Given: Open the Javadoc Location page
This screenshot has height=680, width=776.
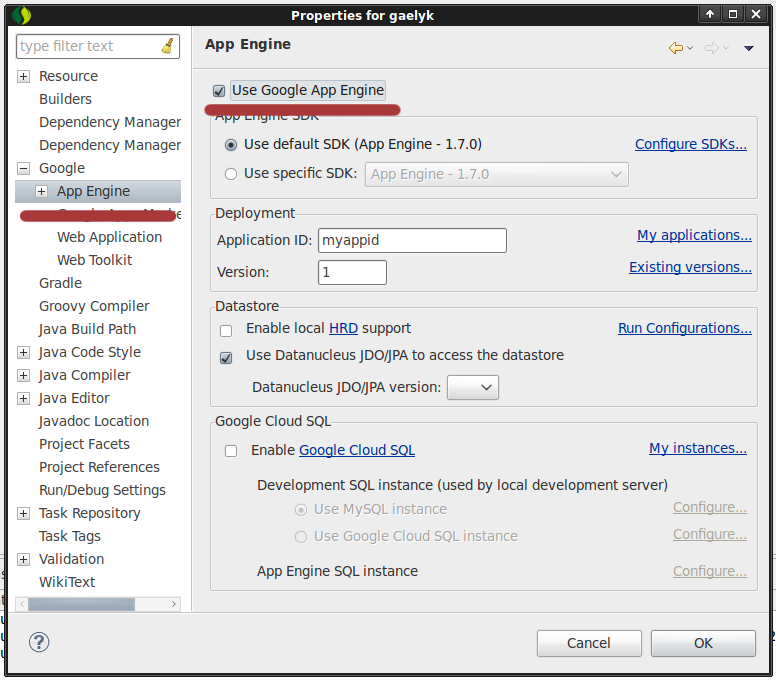Looking at the screenshot, I should [x=94, y=421].
